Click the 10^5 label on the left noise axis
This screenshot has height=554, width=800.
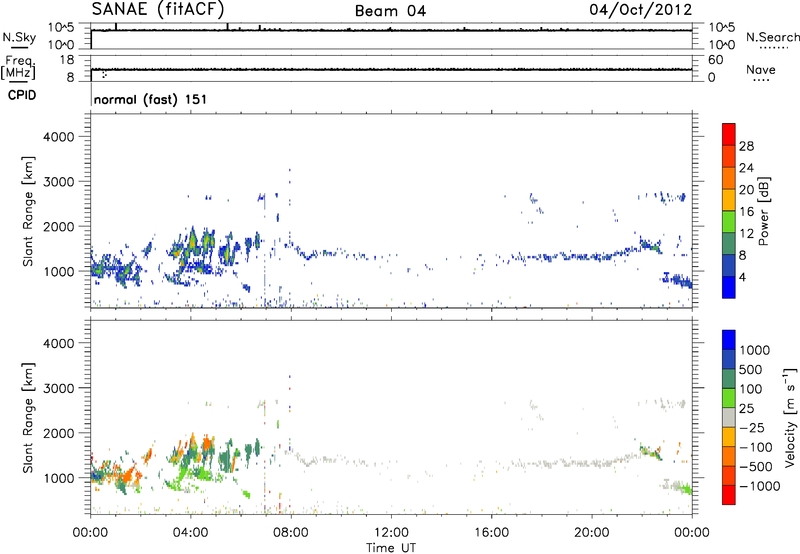click(61, 28)
